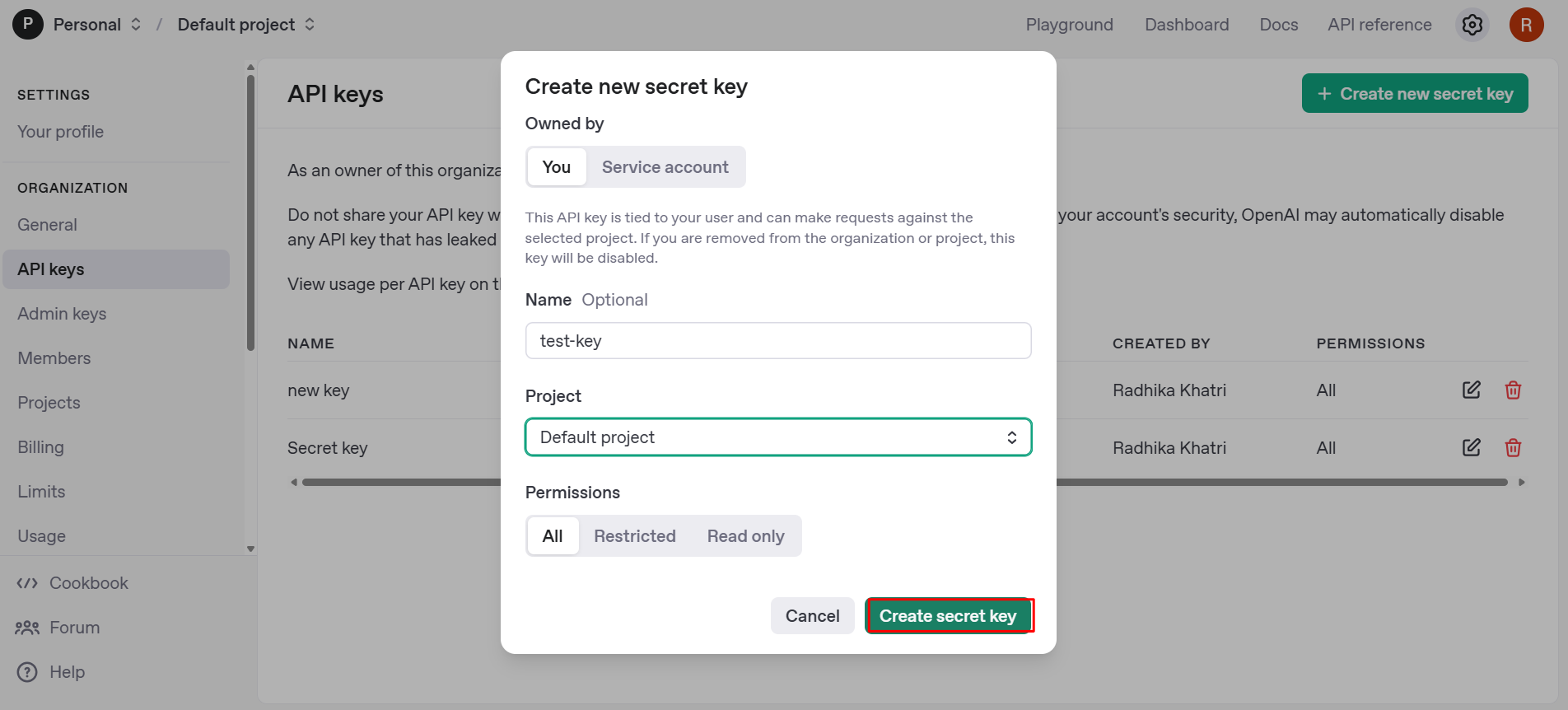Click the edit icon for new key

click(1471, 390)
